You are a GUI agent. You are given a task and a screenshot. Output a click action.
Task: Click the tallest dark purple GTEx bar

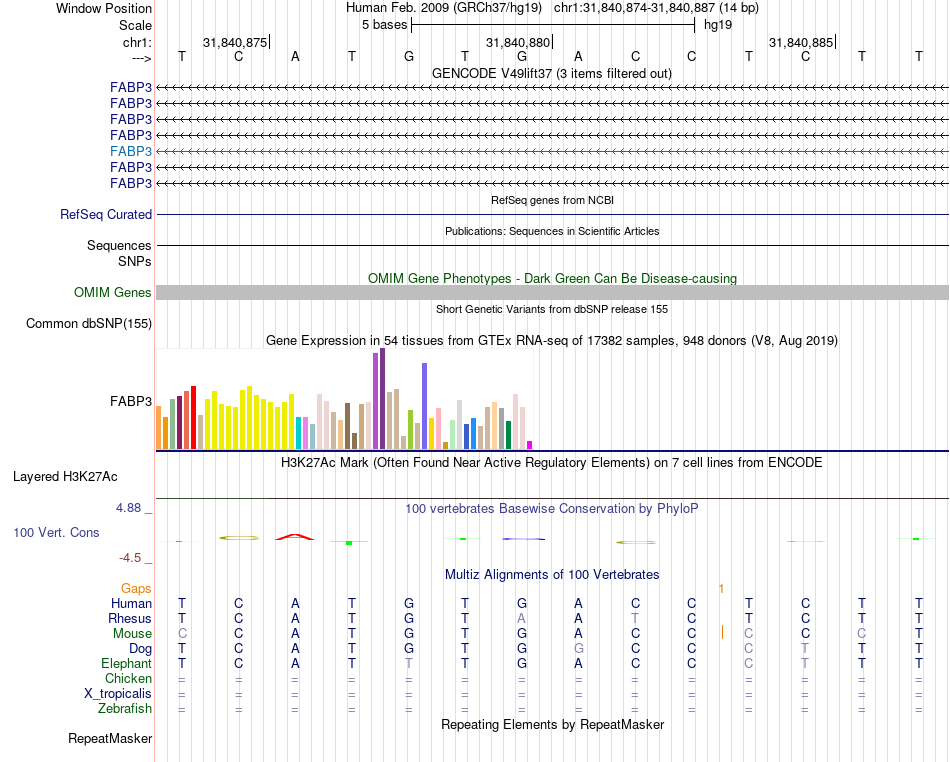(x=382, y=399)
